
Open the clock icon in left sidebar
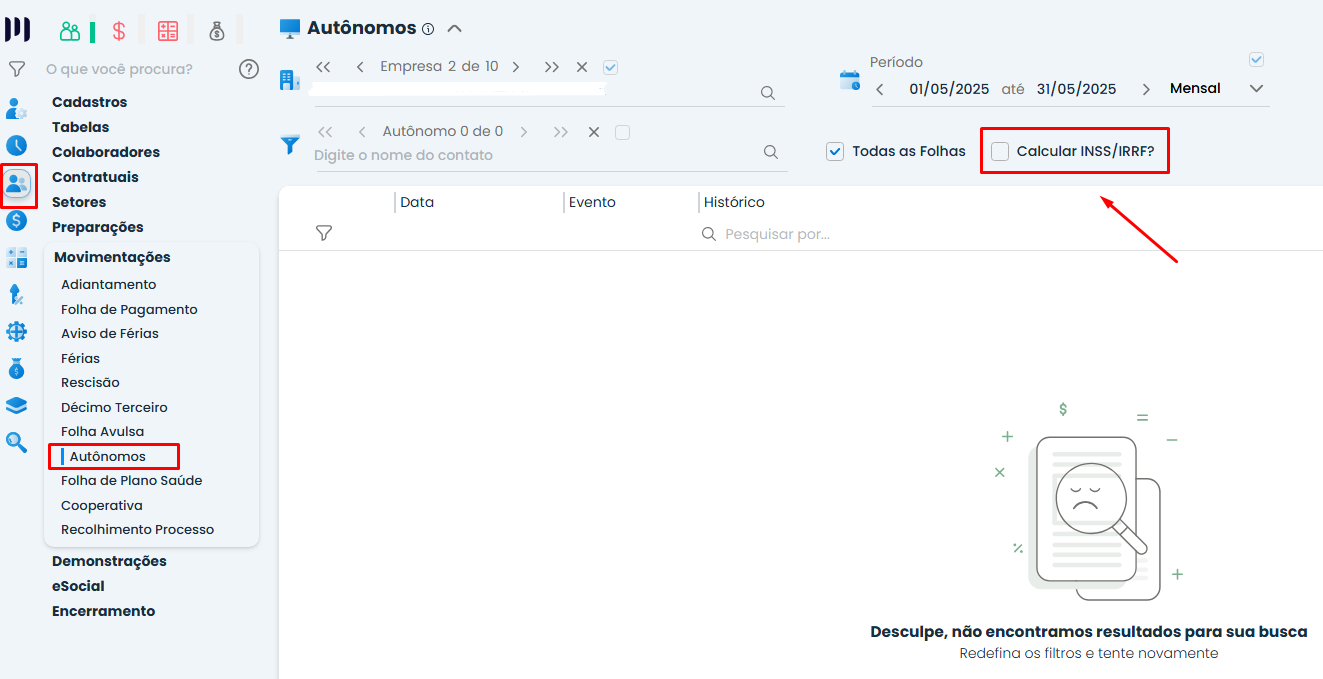click(17, 145)
